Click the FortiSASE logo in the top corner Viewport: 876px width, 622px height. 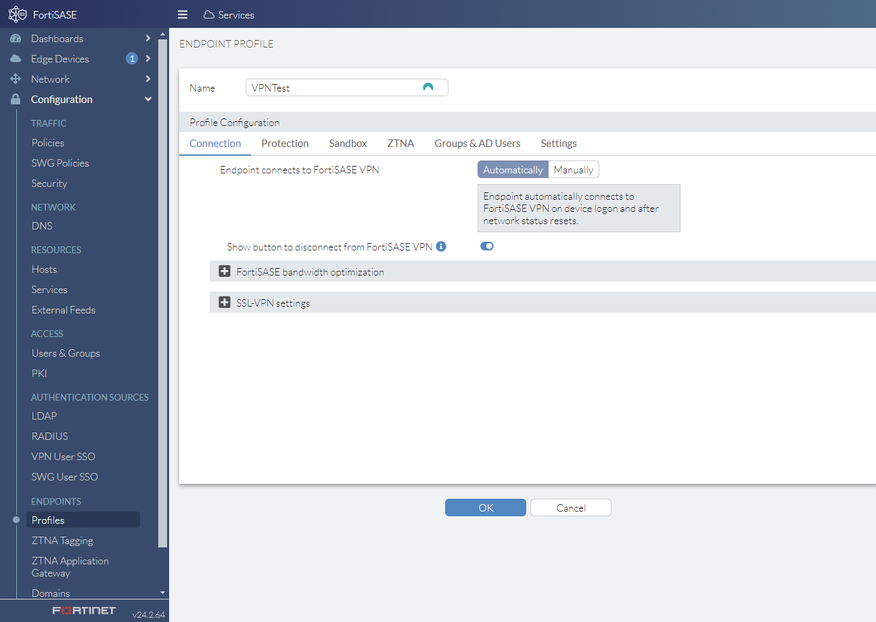(14, 14)
